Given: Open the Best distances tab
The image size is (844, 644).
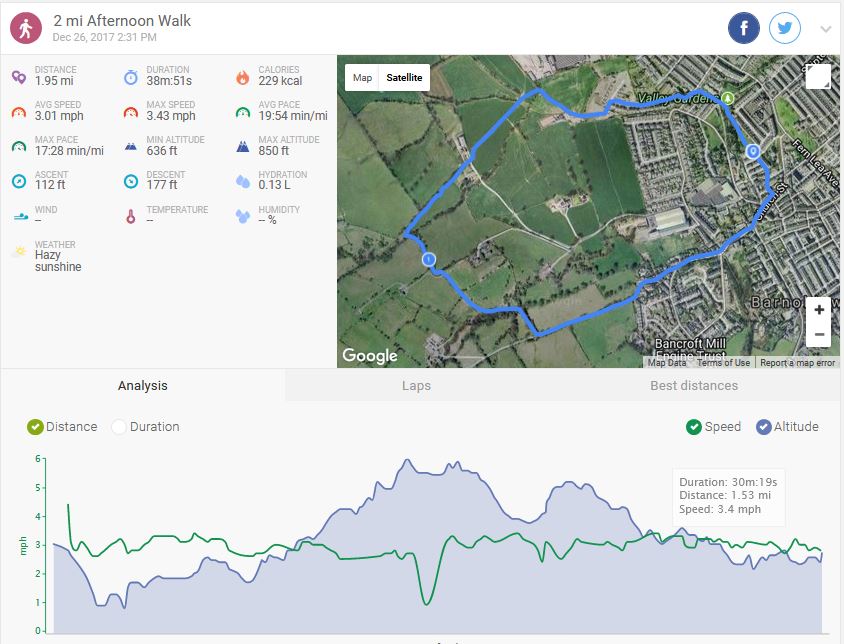Looking at the screenshot, I should click(693, 386).
